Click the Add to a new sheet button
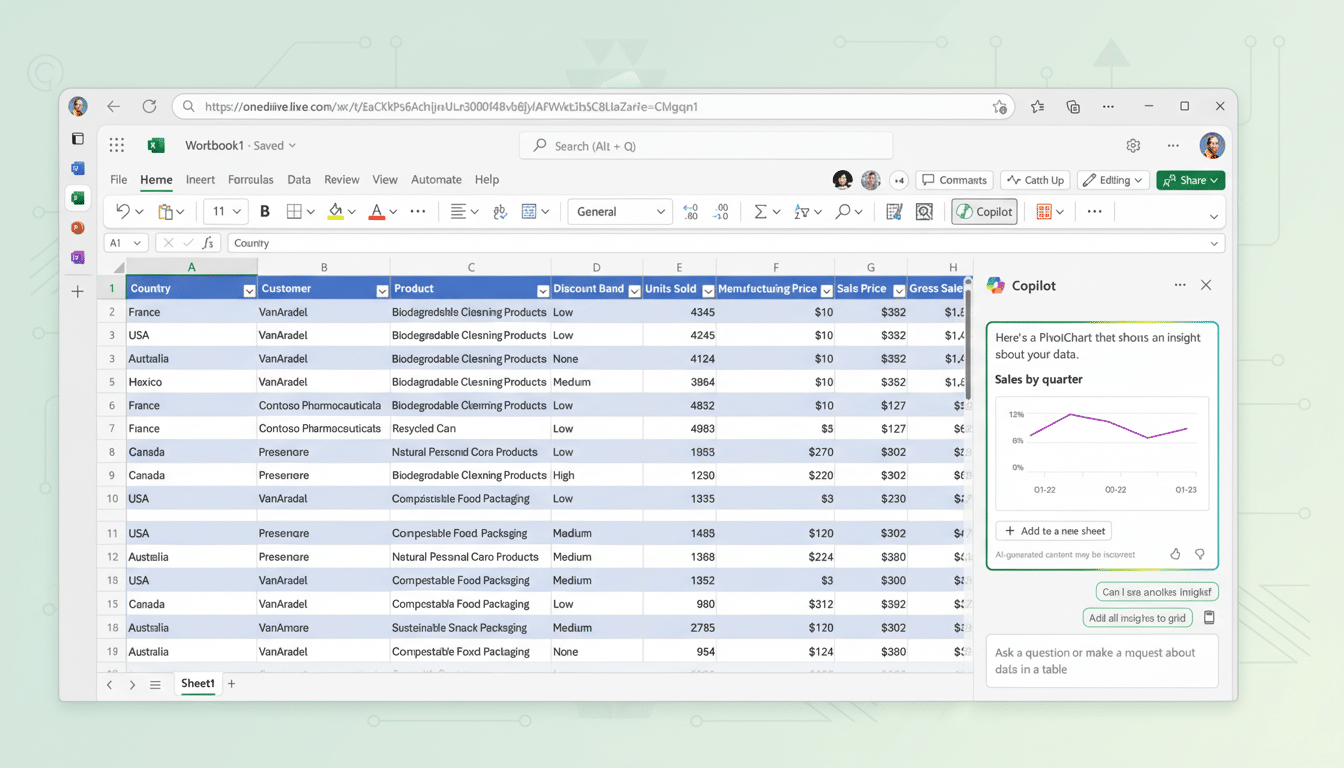The image size is (1344, 768). point(1053,530)
